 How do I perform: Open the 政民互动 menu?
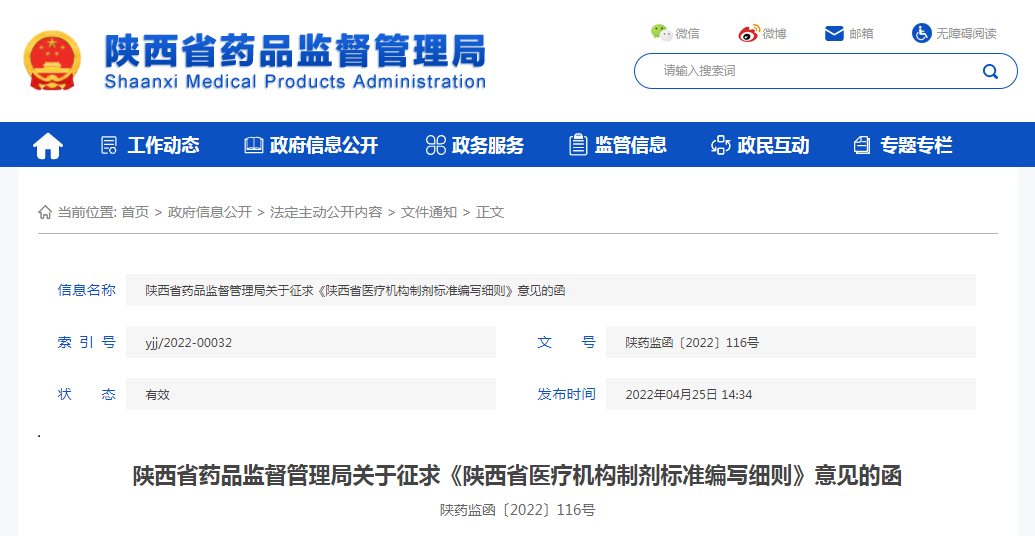pos(773,145)
